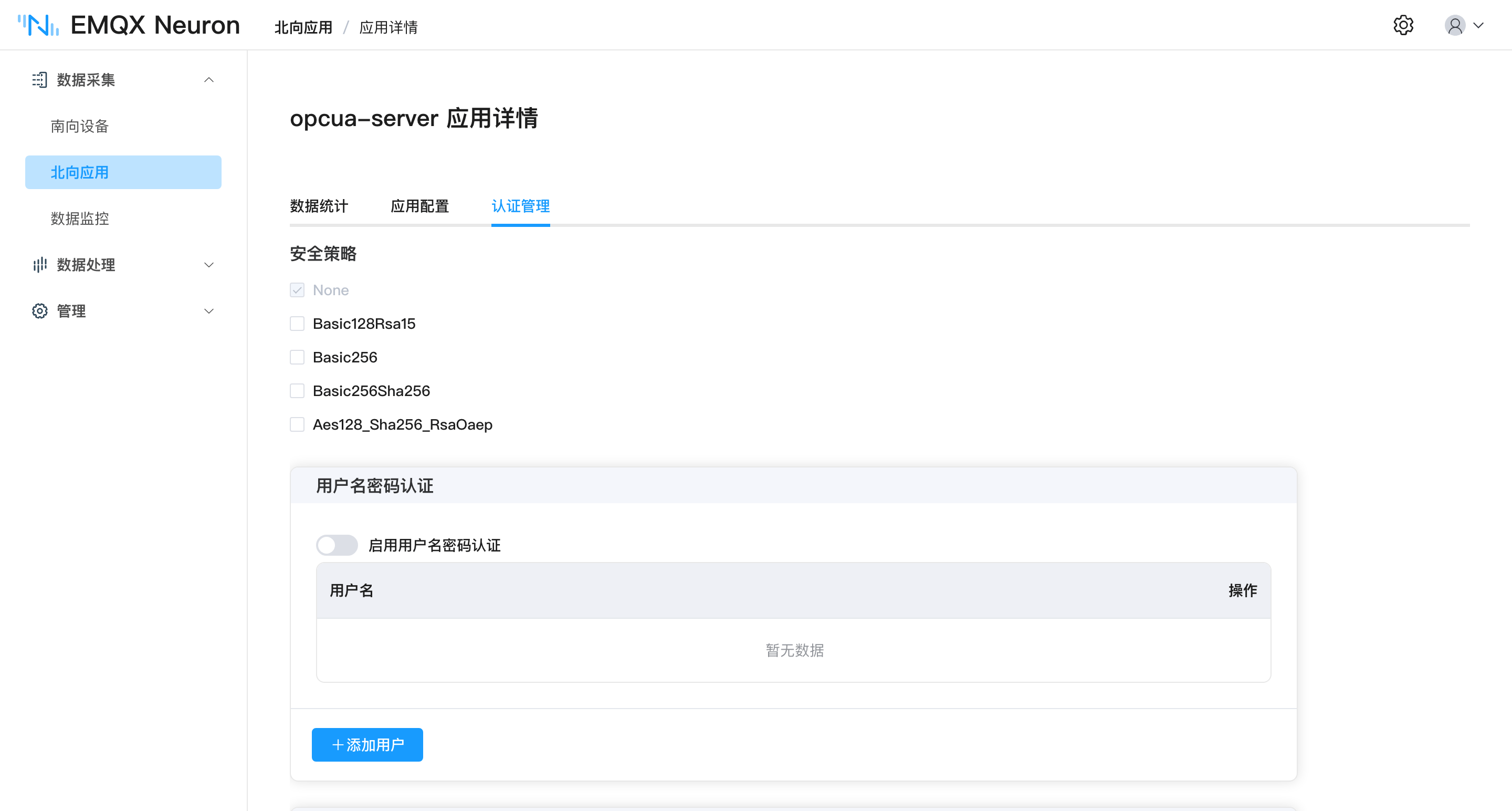This screenshot has height=811, width=1512.
Task: Open the user account dropdown arrow
Action: 1478,25
